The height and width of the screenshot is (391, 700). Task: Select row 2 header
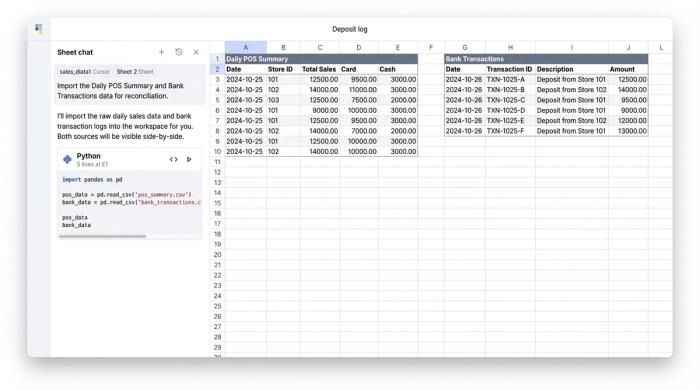217,69
